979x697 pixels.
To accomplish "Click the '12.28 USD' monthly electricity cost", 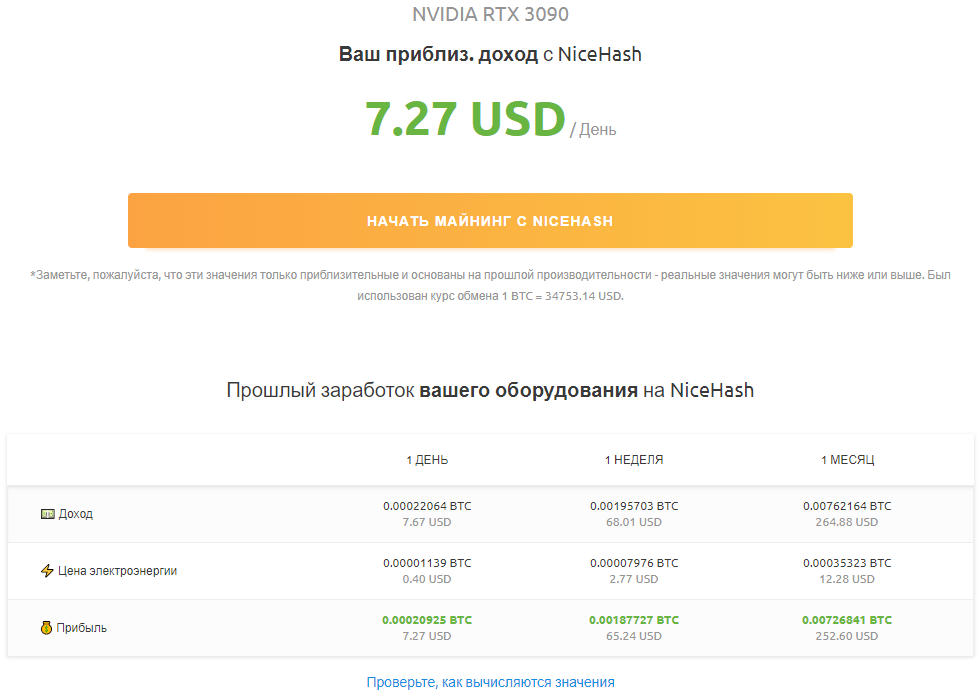I will coord(847,579).
